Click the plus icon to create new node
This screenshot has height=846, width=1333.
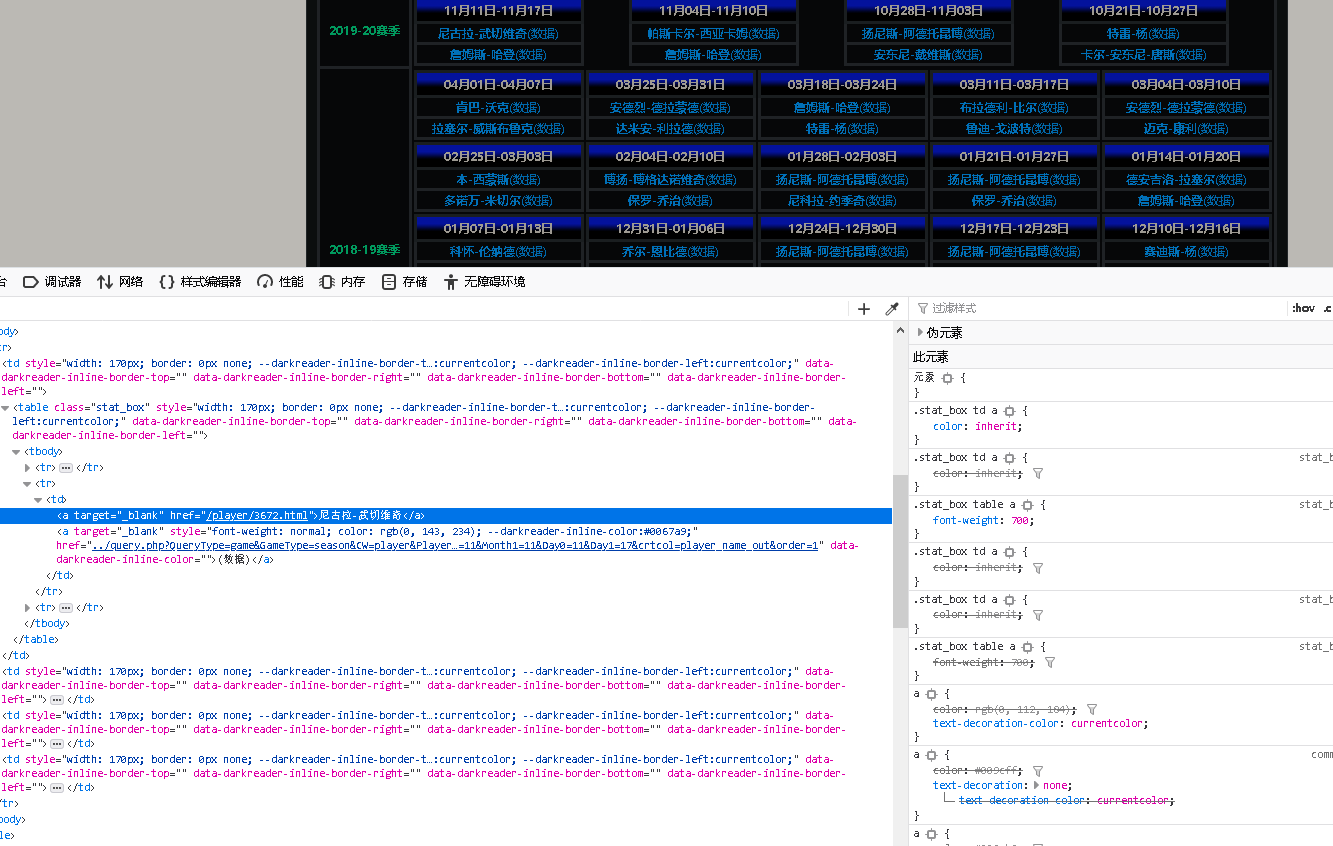(x=864, y=309)
